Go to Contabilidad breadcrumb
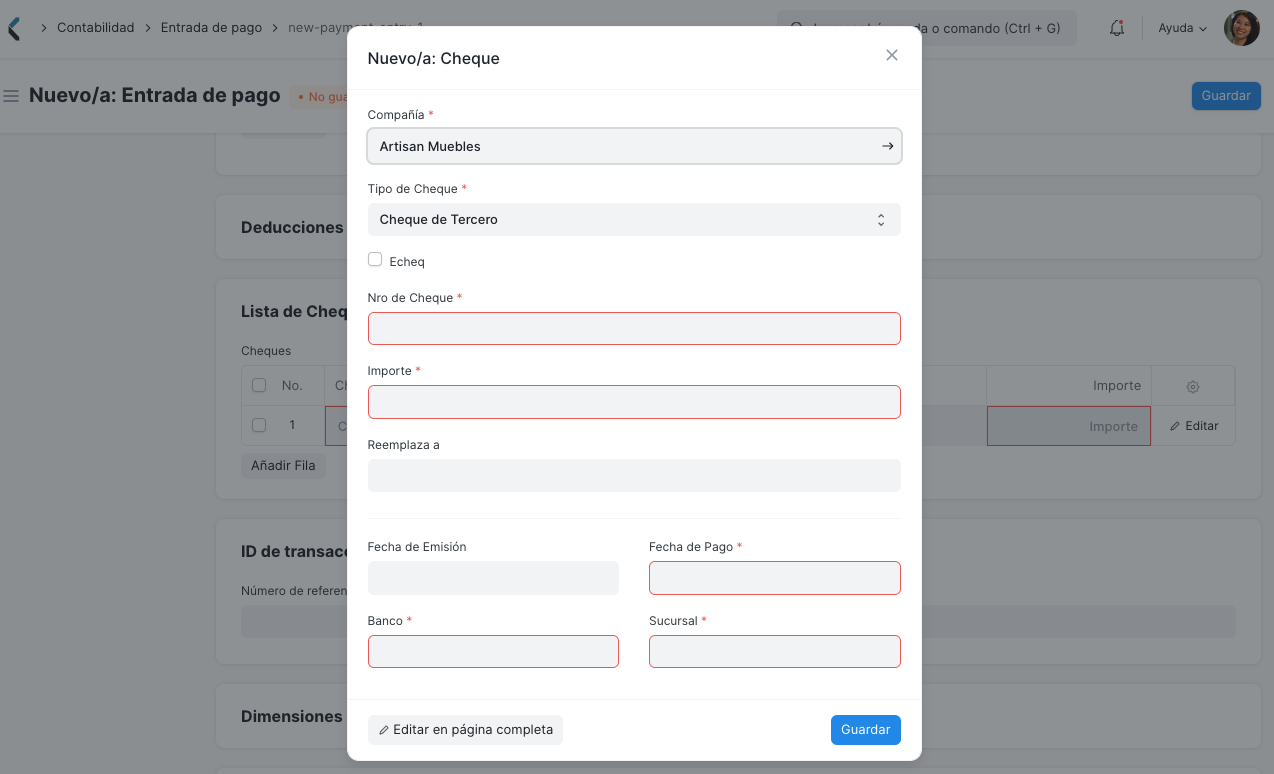The width and height of the screenshot is (1274, 774). pyautogui.click(x=95, y=28)
